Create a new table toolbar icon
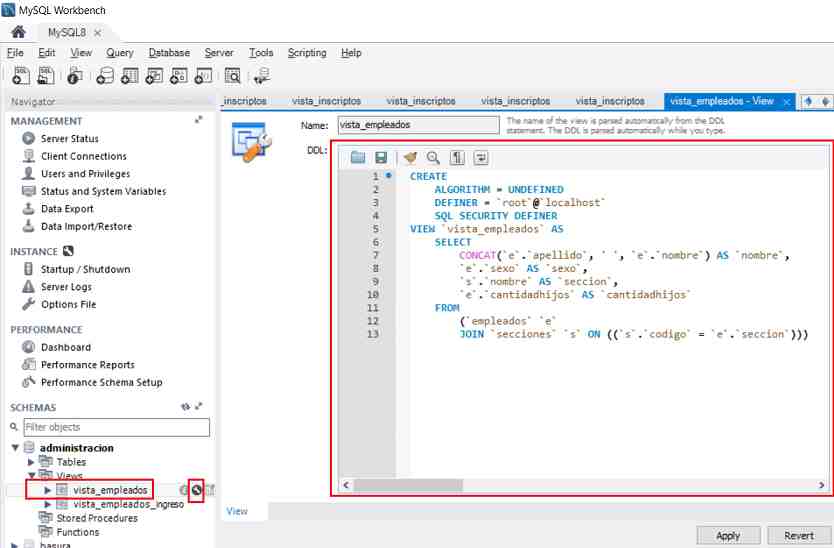Image resolution: width=834 pixels, height=548 pixels. click(x=129, y=76)
